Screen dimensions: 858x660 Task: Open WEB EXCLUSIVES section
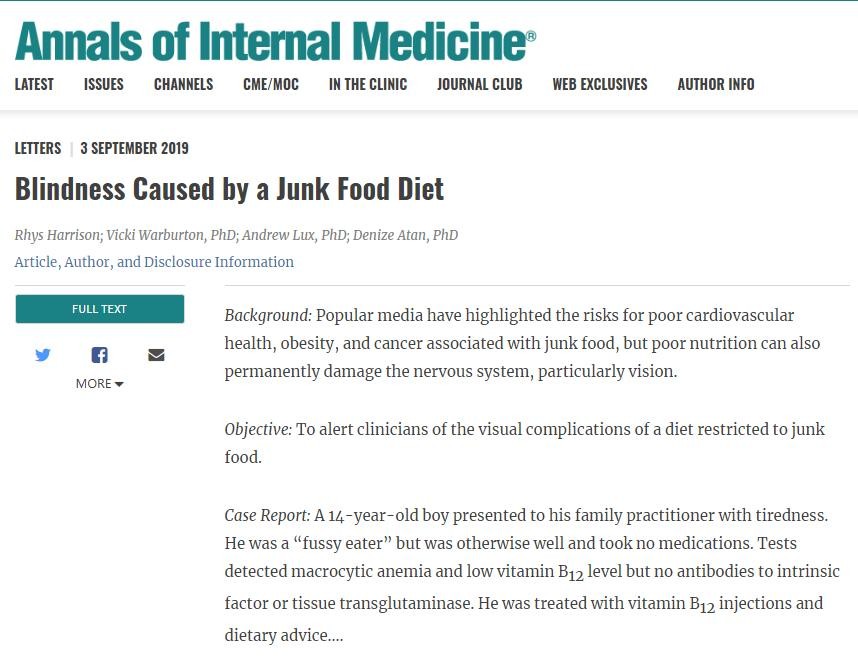point(600,84)
